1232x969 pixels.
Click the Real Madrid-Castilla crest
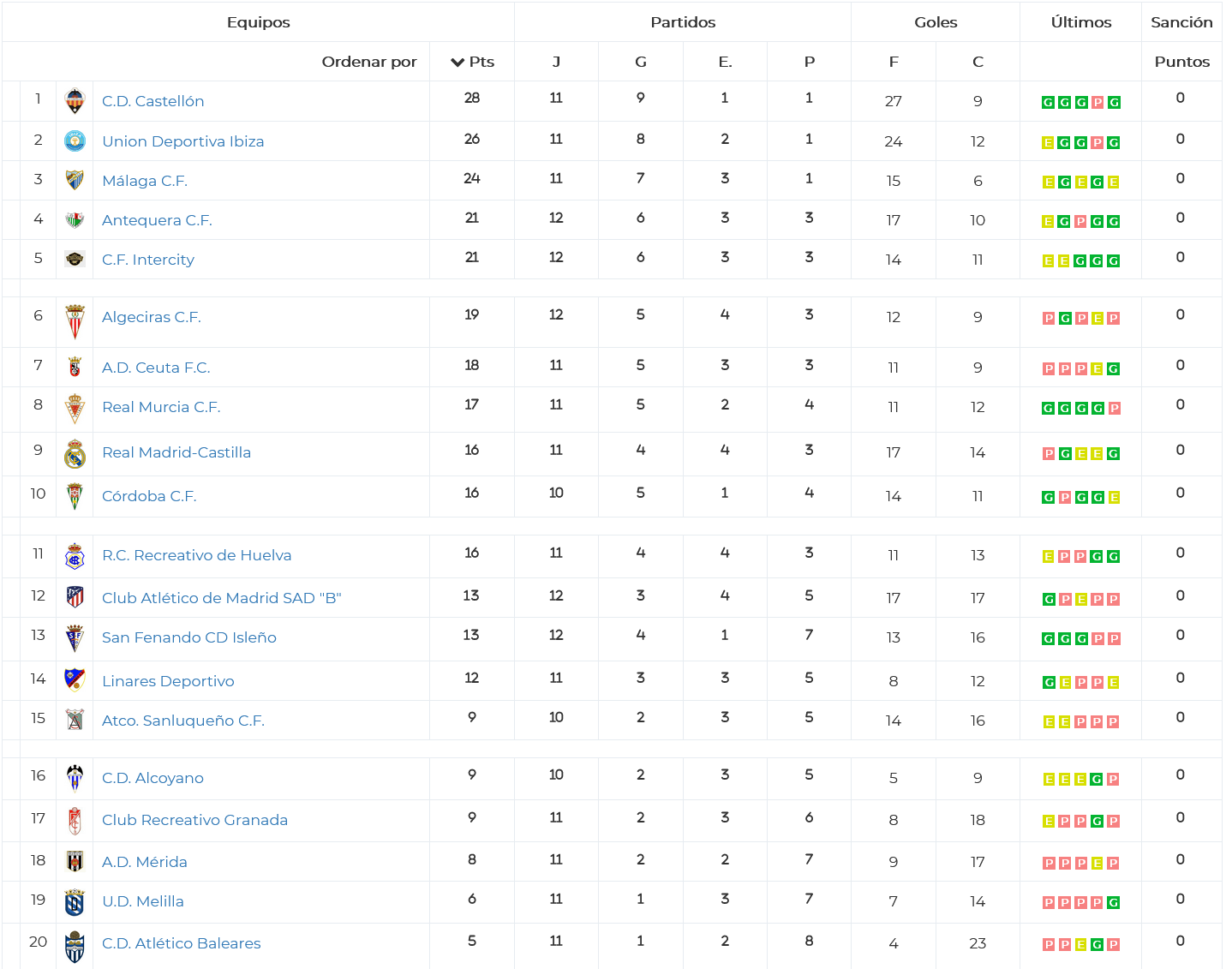click(75, 453)
